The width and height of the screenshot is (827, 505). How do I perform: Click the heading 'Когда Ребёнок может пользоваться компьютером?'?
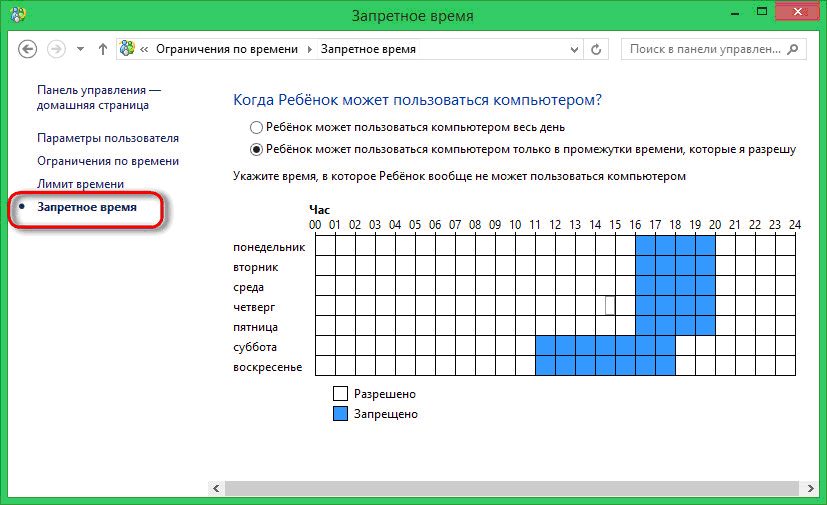coord(417,100)
